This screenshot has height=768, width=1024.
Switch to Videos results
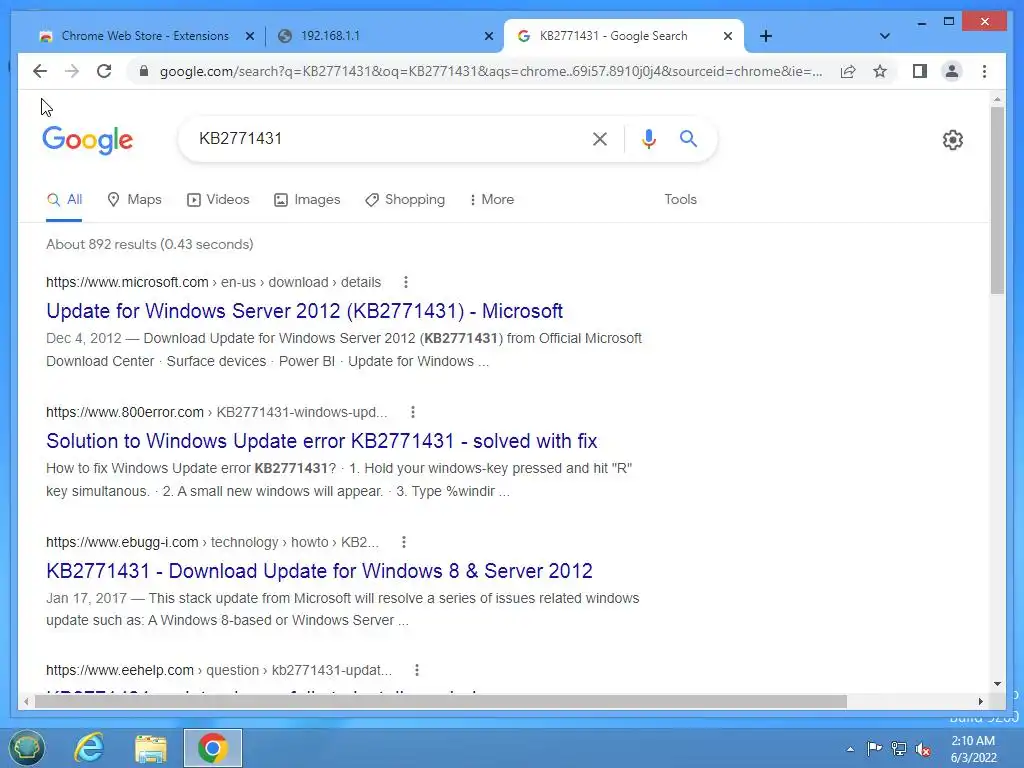[218, 200]
